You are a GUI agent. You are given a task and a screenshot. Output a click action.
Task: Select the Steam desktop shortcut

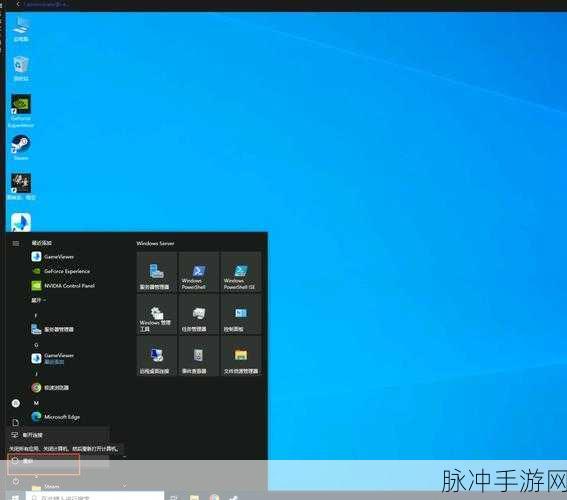pyautogui.click(x=21, y=148)
